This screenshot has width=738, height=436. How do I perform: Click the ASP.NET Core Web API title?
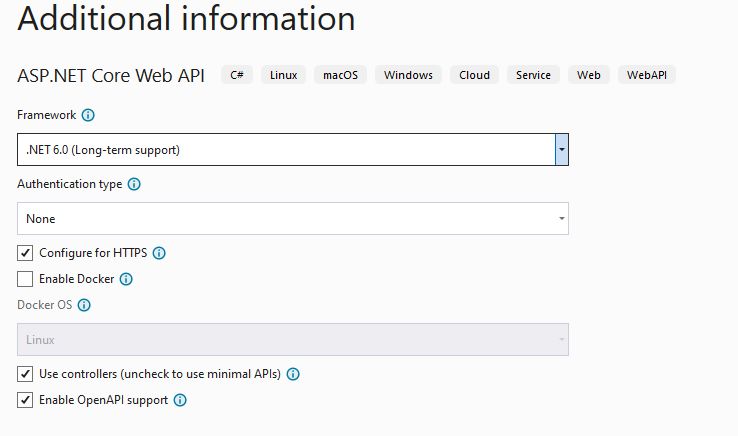click(111, 75)
